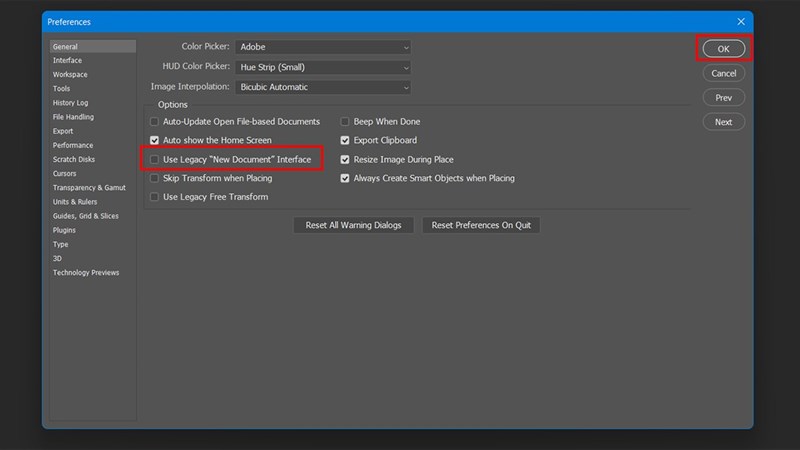Tick Use Legacy Free Transform checkbox
Screen dimensions: 800x450
click(154, 198)
